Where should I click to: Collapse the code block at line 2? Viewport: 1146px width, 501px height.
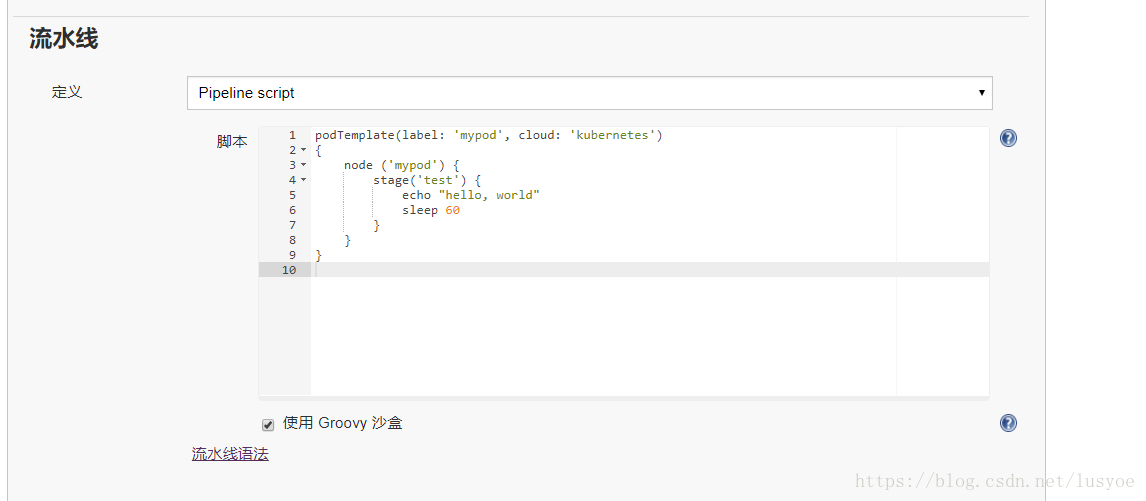coord(303,150)
